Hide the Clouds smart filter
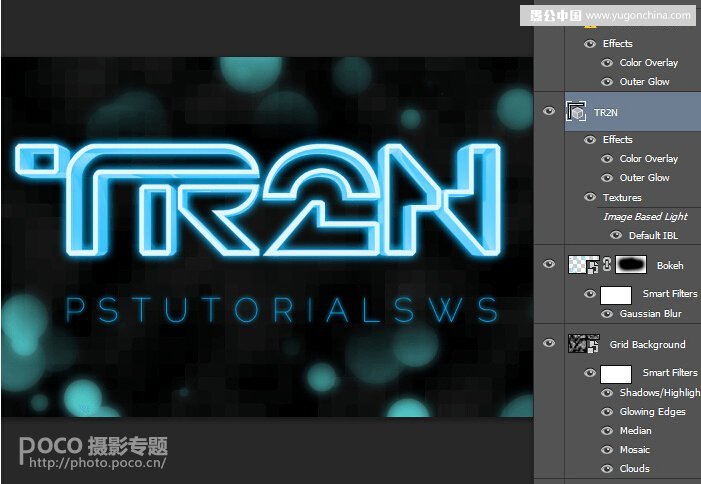The width and height of the screenshot is (701, 484). coord(607,469)
